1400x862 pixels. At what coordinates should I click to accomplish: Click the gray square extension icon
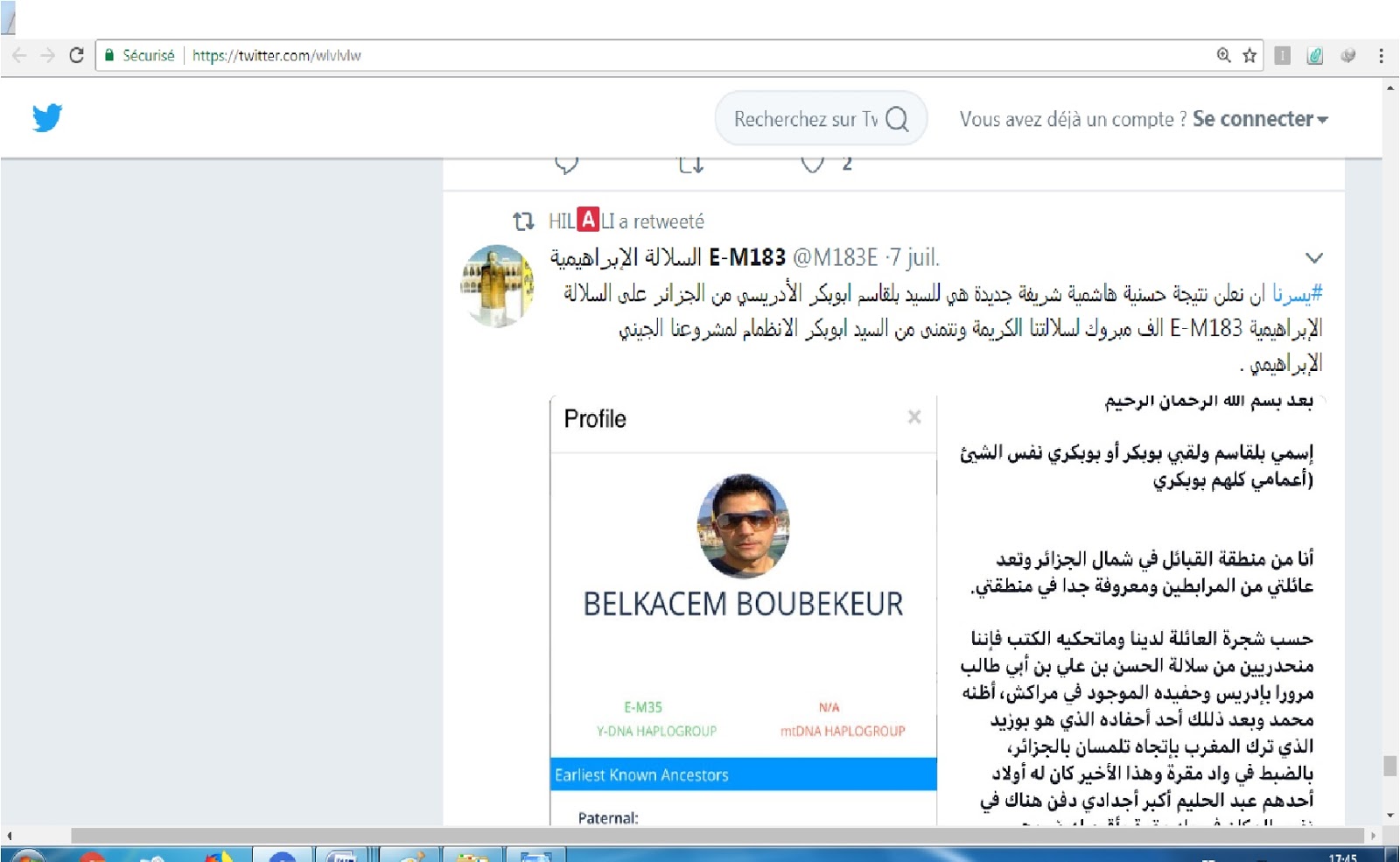pyautogui.click(x=1282, y=55)
